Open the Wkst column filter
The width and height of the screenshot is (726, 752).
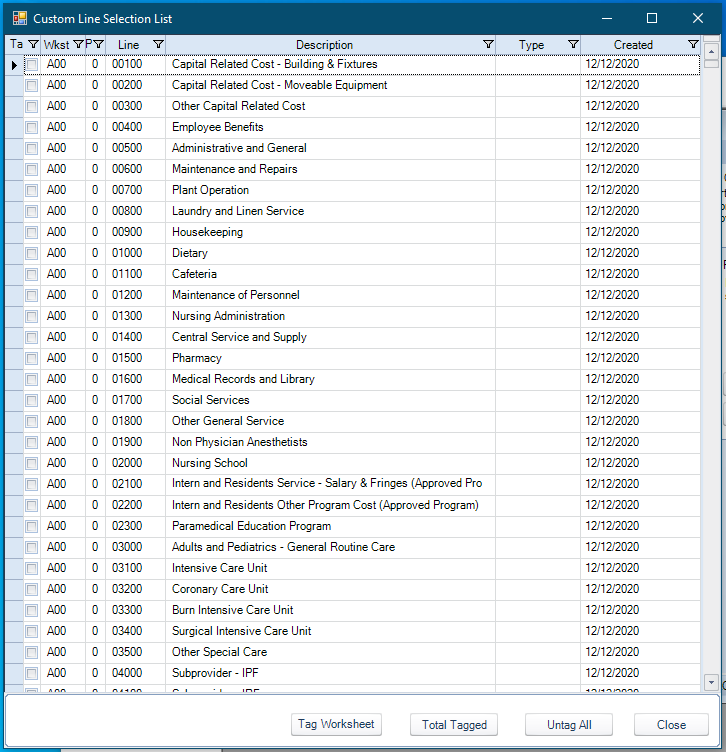pyautogui.click(x=78, y=45)
